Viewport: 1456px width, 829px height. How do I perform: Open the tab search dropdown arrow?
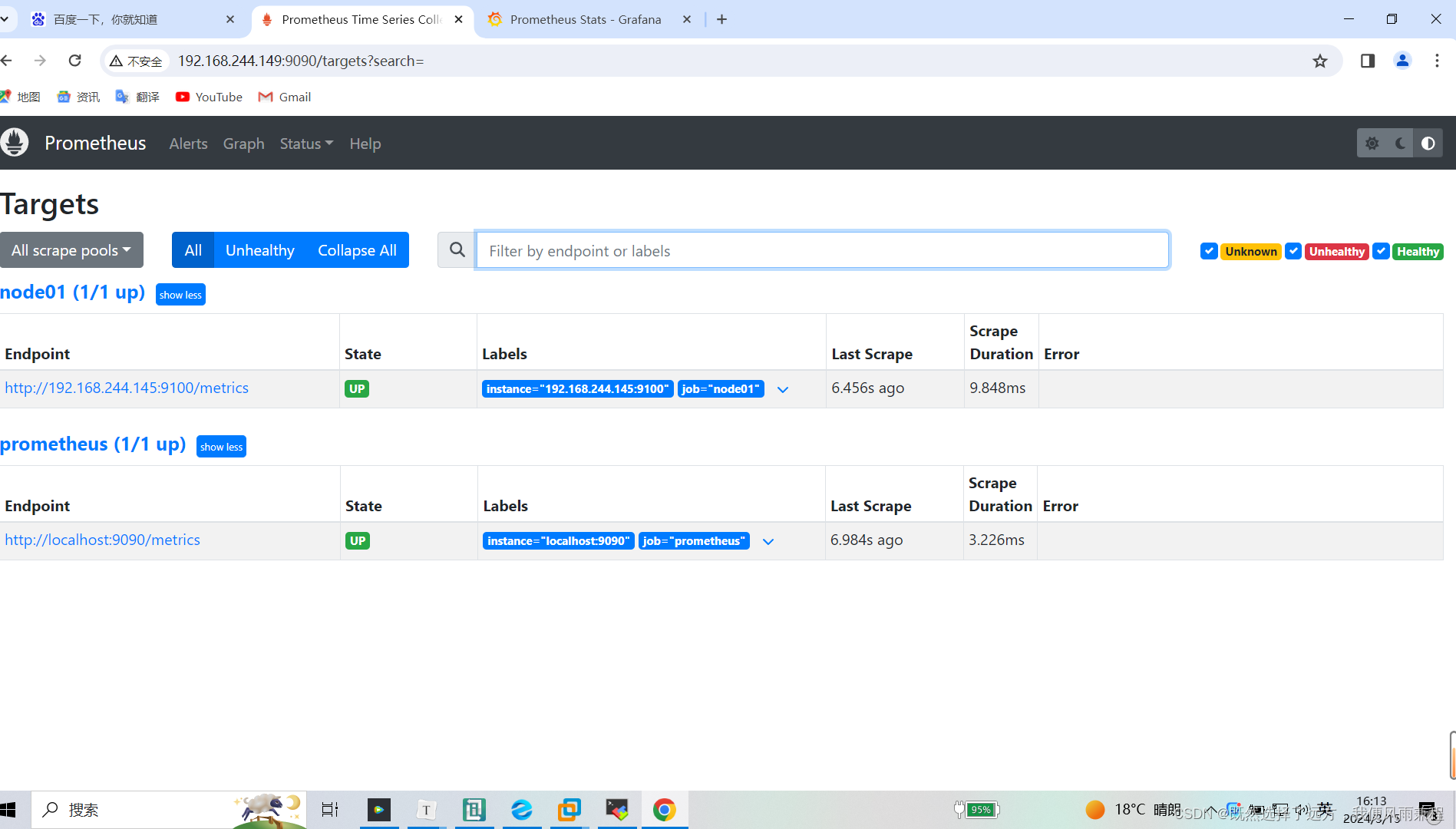click(x=5, y=19)
